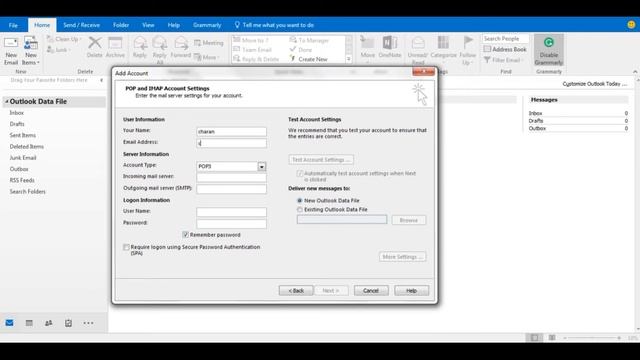
Task: Open the File tab
Action: [x=13, y=25]
